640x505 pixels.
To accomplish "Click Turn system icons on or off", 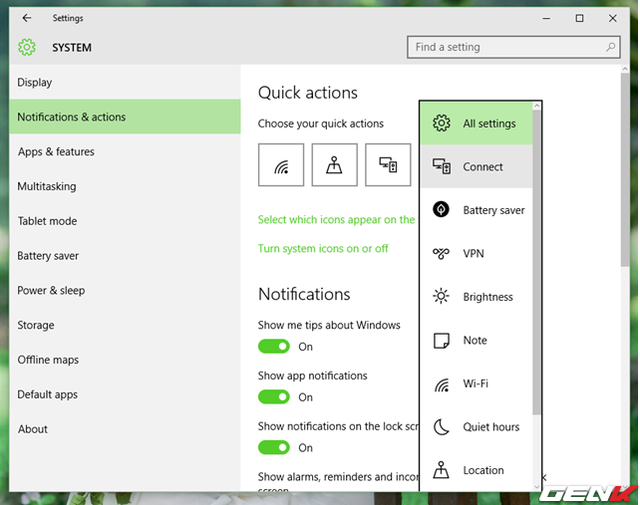I will pyautogui.click(x=323, y=249).
